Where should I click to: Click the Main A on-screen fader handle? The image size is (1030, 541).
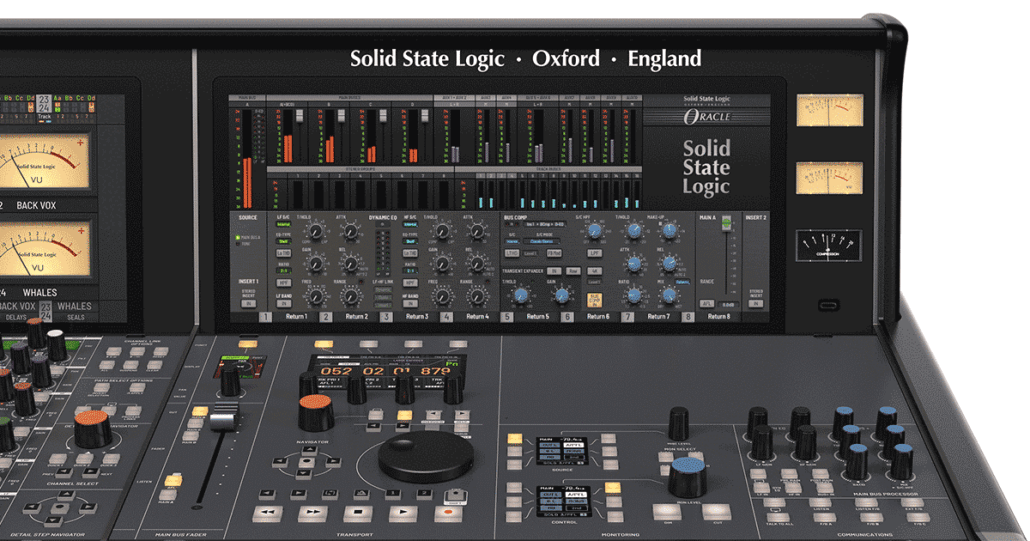coord(727,223)
